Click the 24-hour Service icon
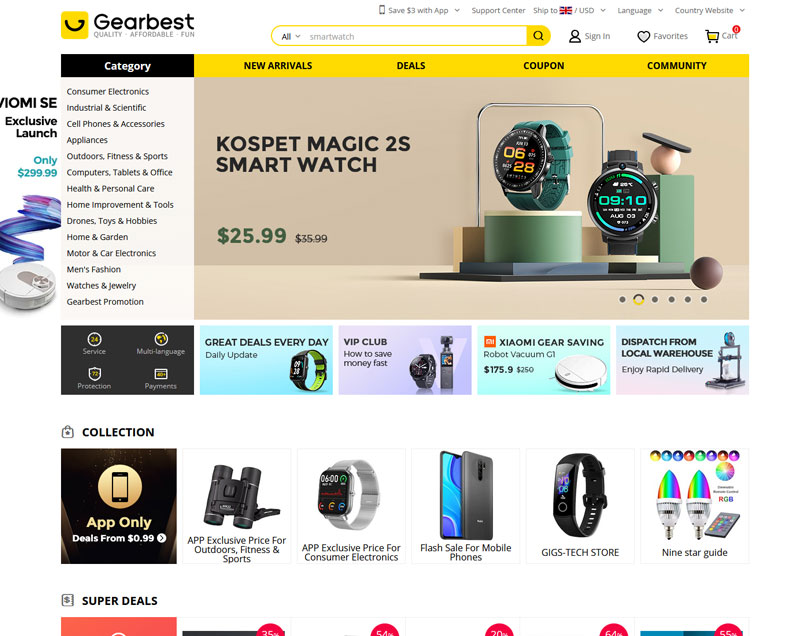The width and height of the screenshot is (785, 636). tap(94, 339)
